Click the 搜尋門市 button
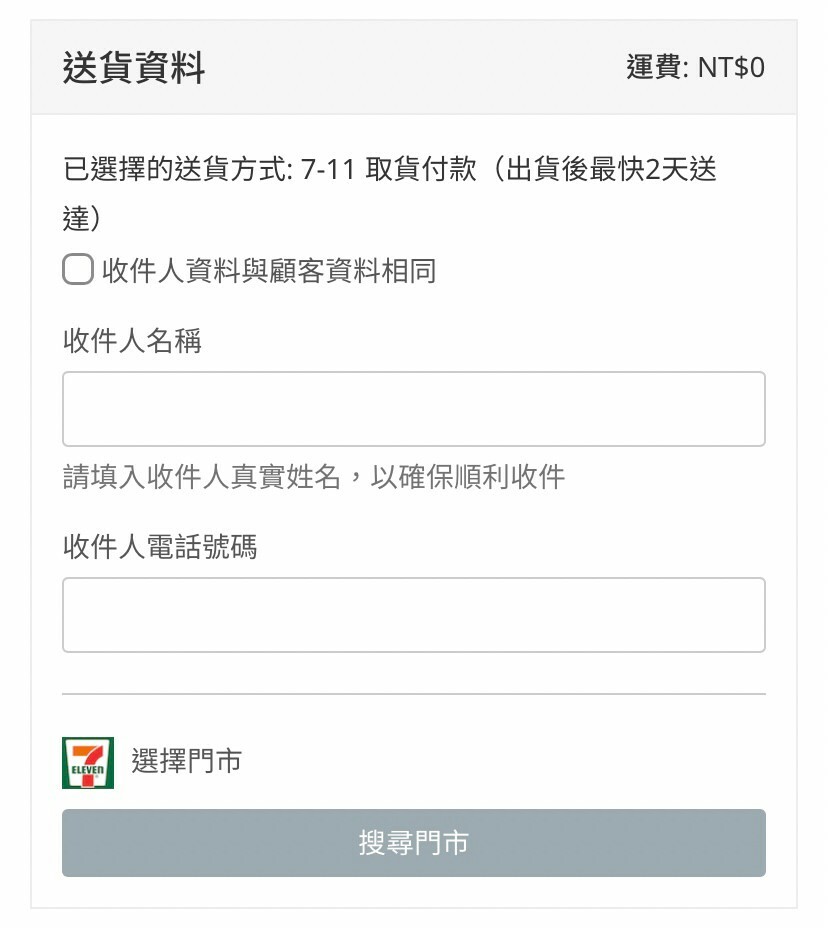828x928 pixels. tap(414, 843)
